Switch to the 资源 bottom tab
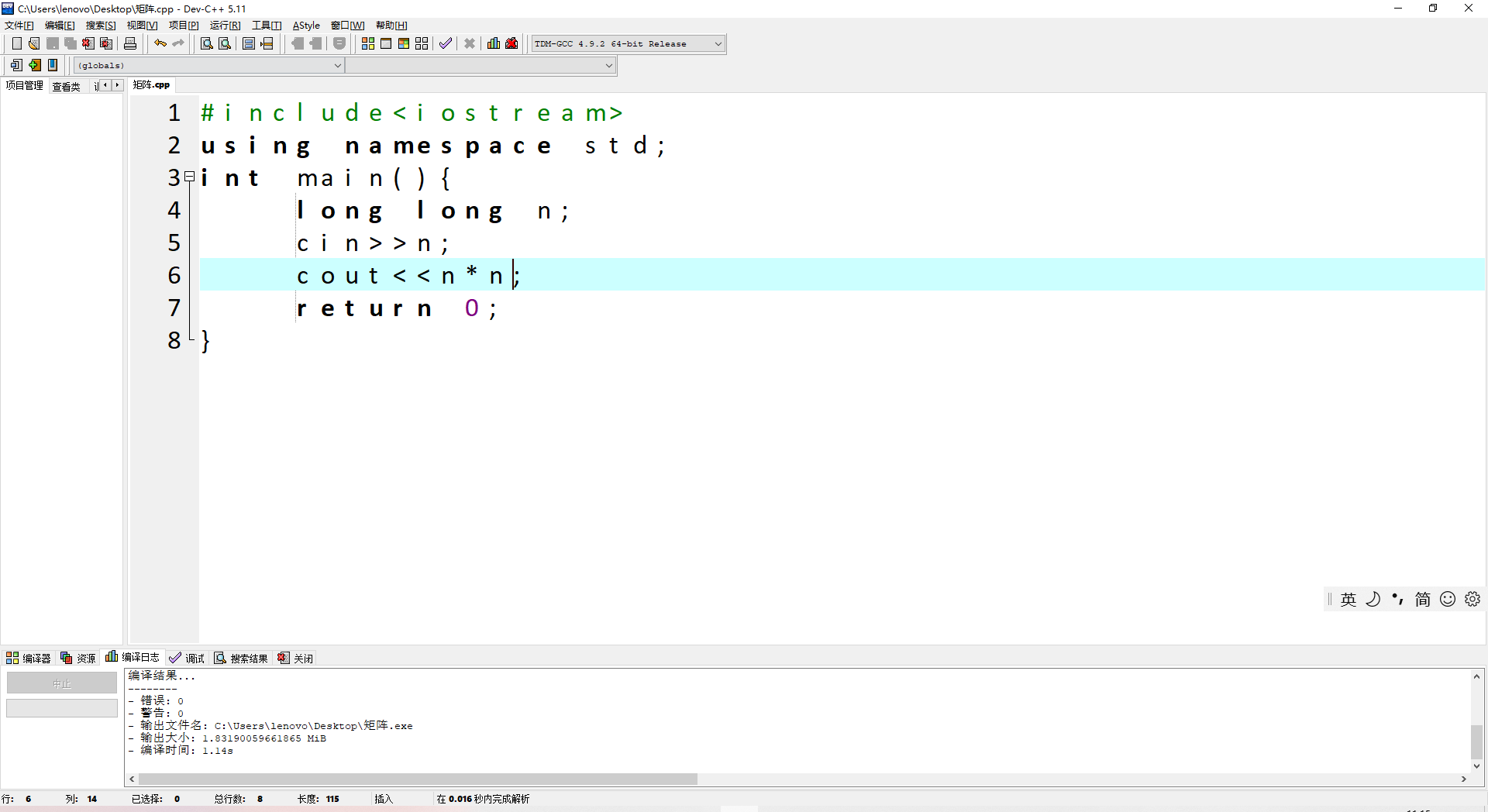The height and width of the screenshot is (812, 1488). pyautogui.click(x=78, y=658)
